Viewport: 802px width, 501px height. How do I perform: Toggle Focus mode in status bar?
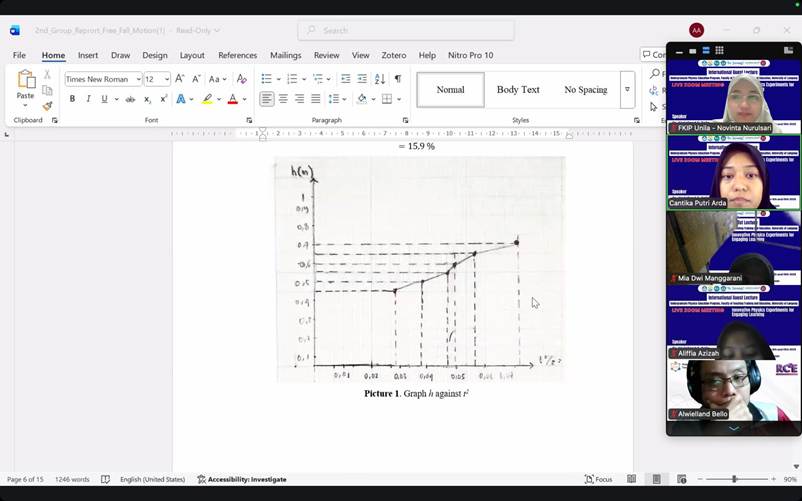(x=598, y=479)
